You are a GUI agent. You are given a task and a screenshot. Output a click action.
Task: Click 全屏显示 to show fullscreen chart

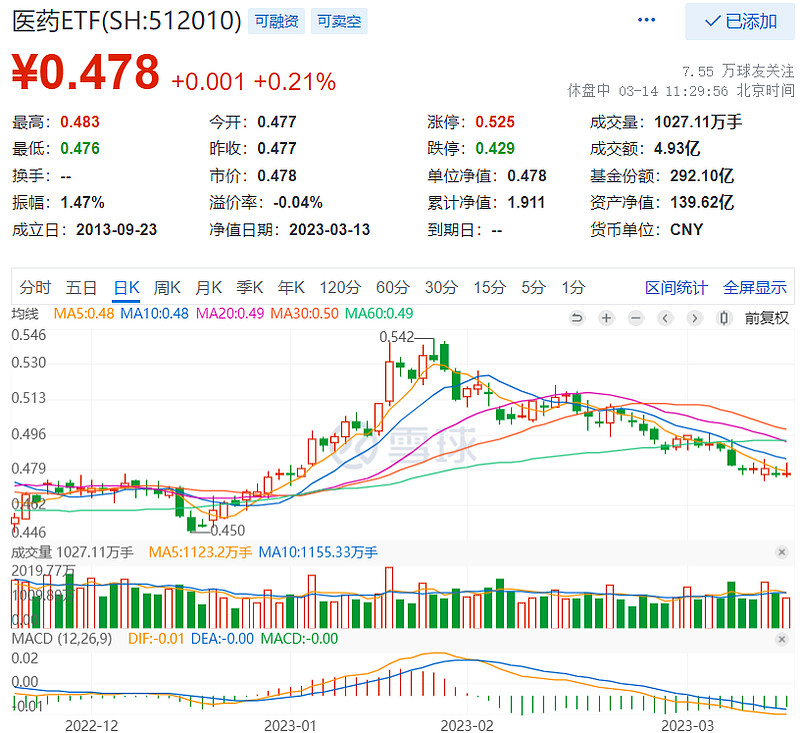tap(753, 286)
